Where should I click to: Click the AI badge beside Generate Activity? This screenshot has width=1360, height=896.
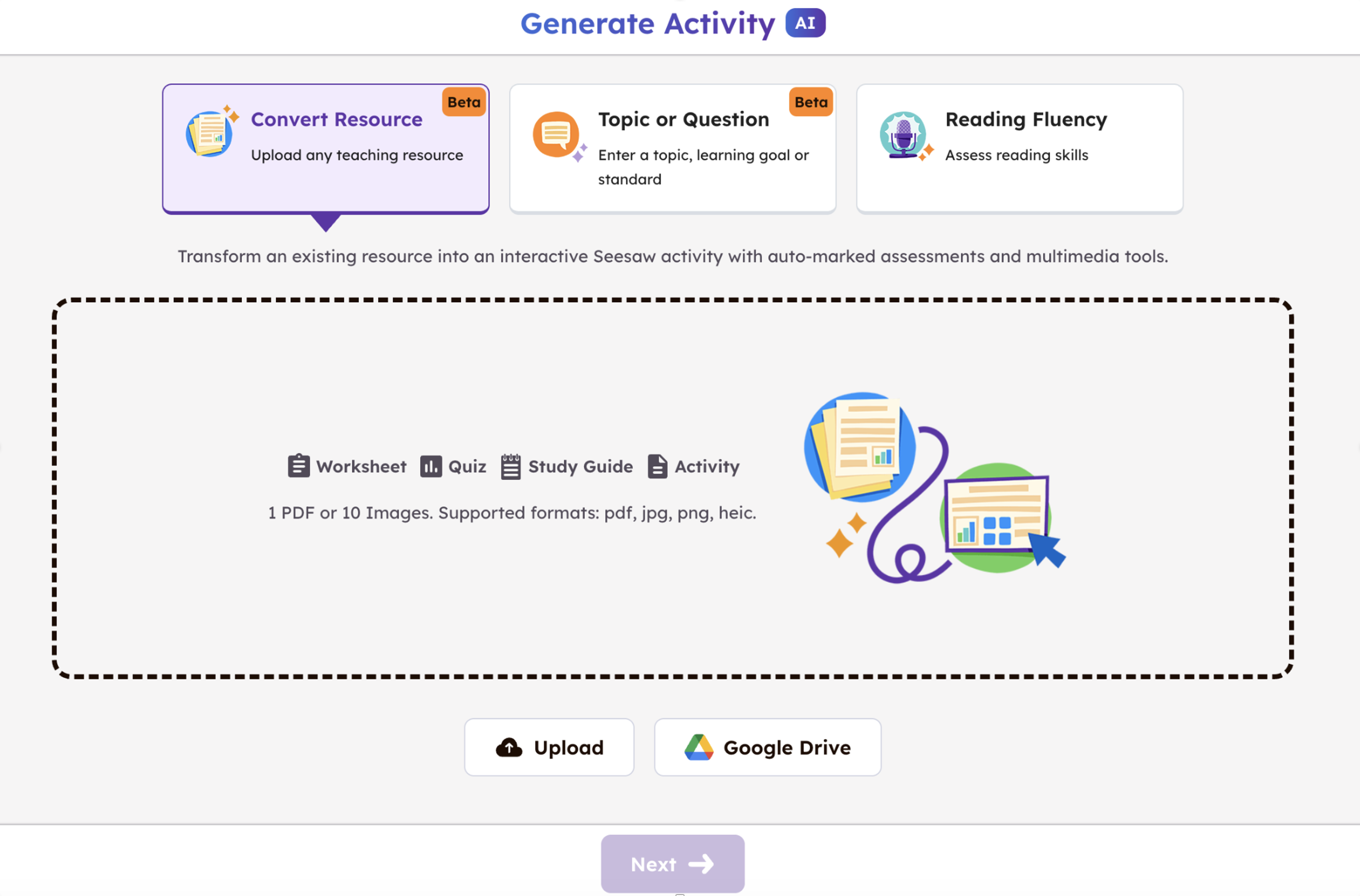(805, 23)
